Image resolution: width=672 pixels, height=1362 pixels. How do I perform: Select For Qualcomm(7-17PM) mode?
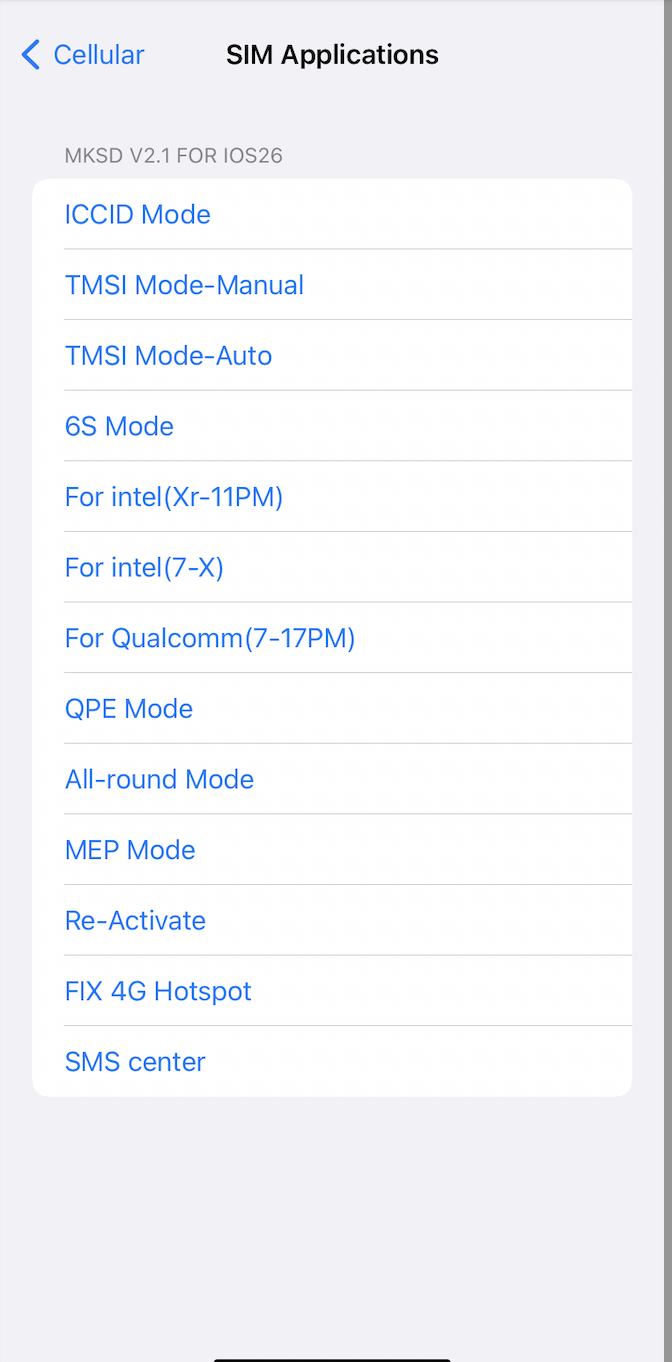[210, 638]
